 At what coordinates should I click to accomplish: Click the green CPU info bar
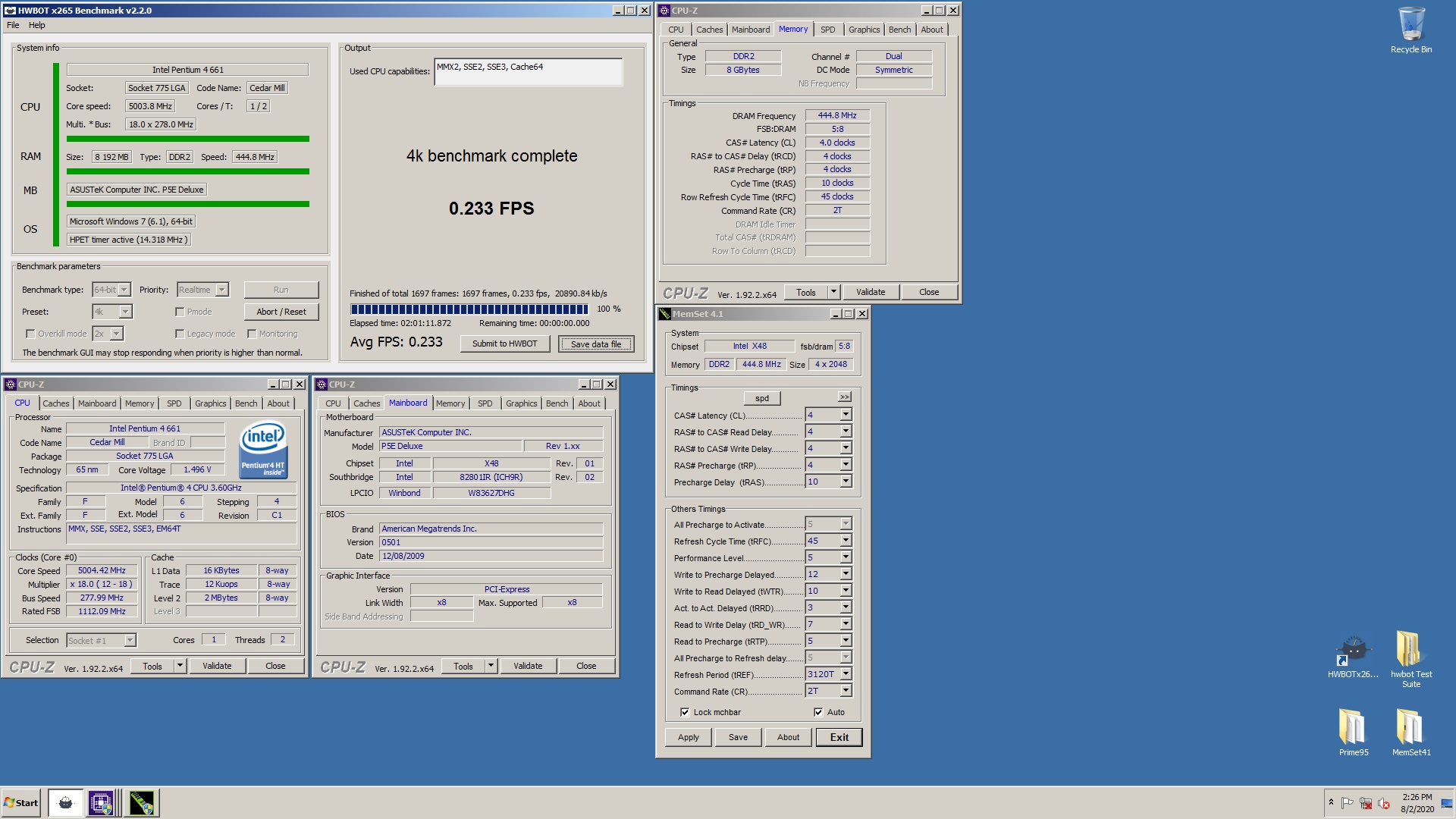click(x=188, y=139)
